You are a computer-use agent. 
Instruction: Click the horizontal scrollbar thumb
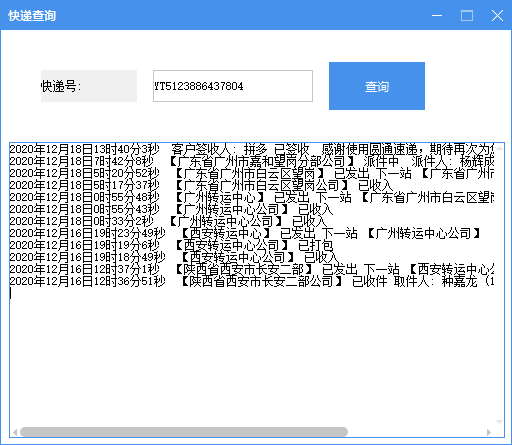[184, 432]
